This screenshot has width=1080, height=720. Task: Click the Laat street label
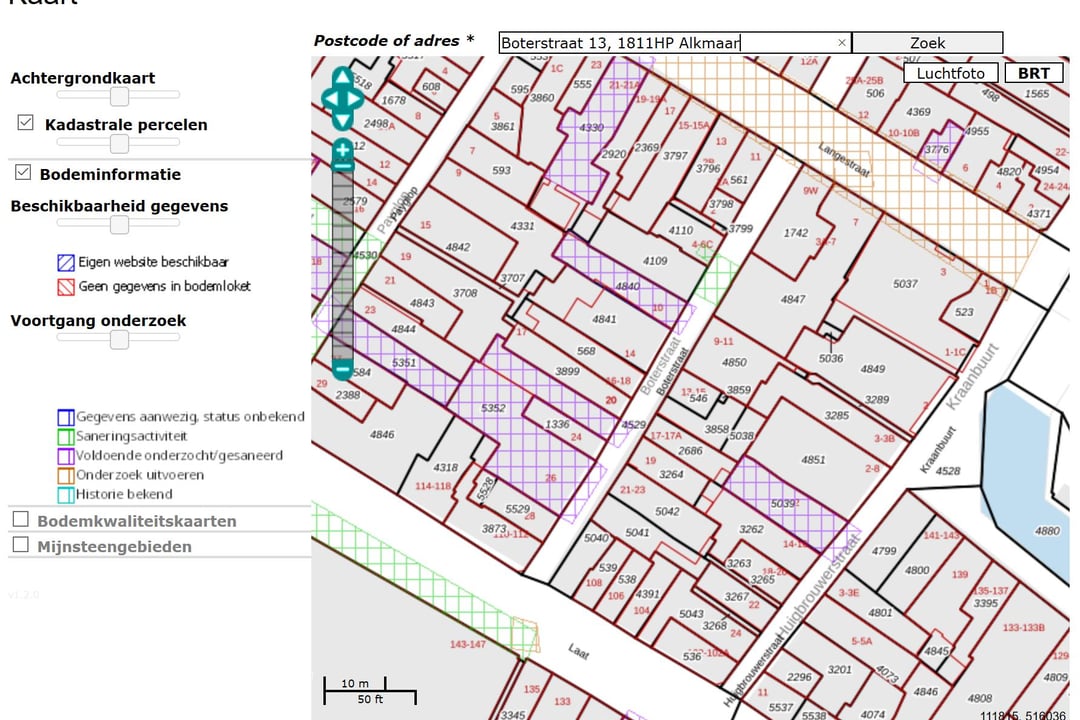coord(579,651)
